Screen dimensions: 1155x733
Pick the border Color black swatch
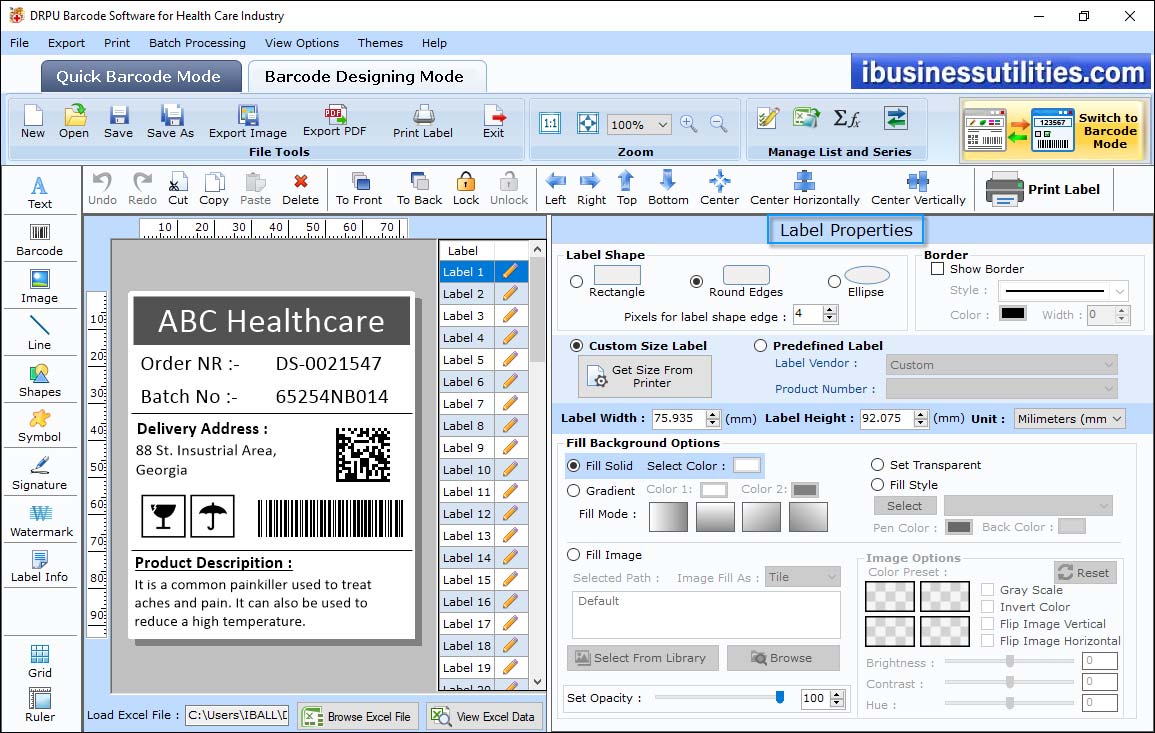coord(1013,314)
